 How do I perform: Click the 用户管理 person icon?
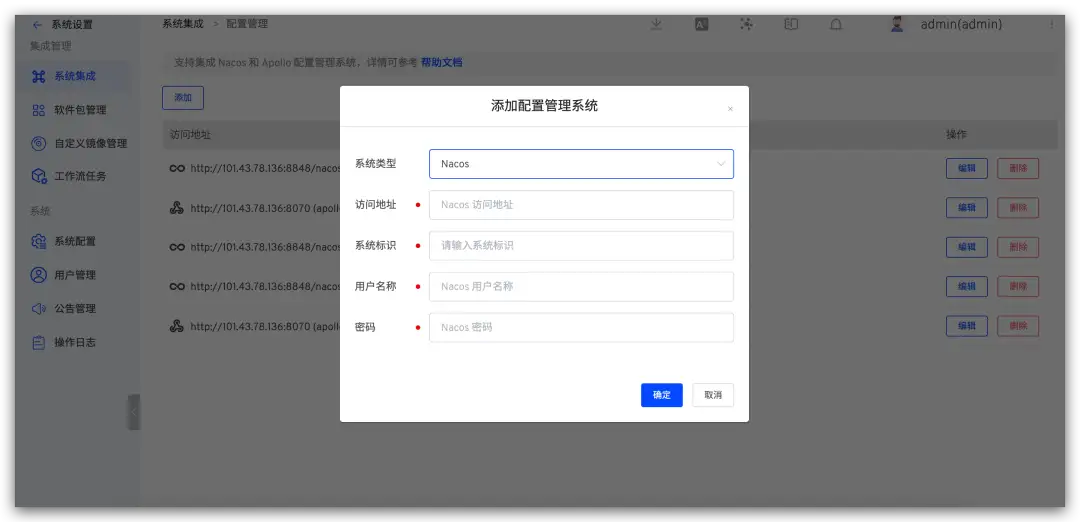coord(39,275)
